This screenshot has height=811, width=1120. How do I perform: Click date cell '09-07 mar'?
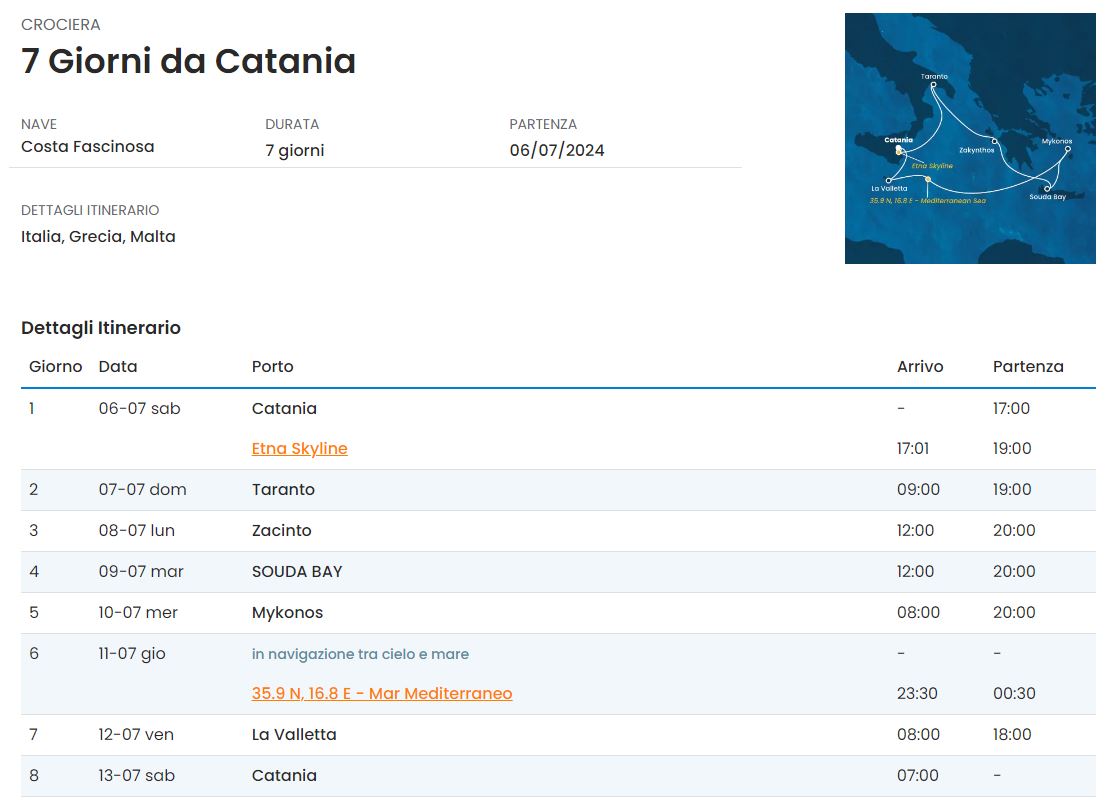pyautogui.click(x=141, y=572)
